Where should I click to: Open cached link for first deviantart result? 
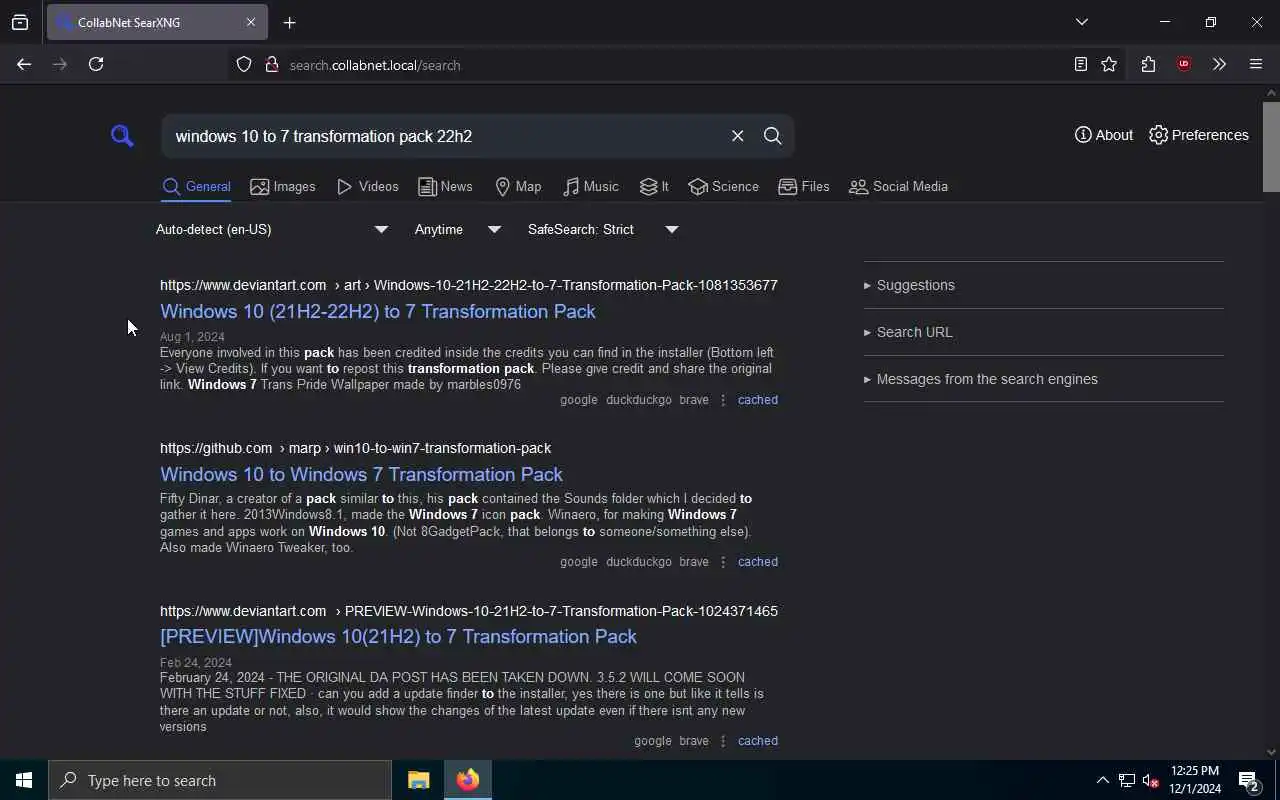click(758, 400)
